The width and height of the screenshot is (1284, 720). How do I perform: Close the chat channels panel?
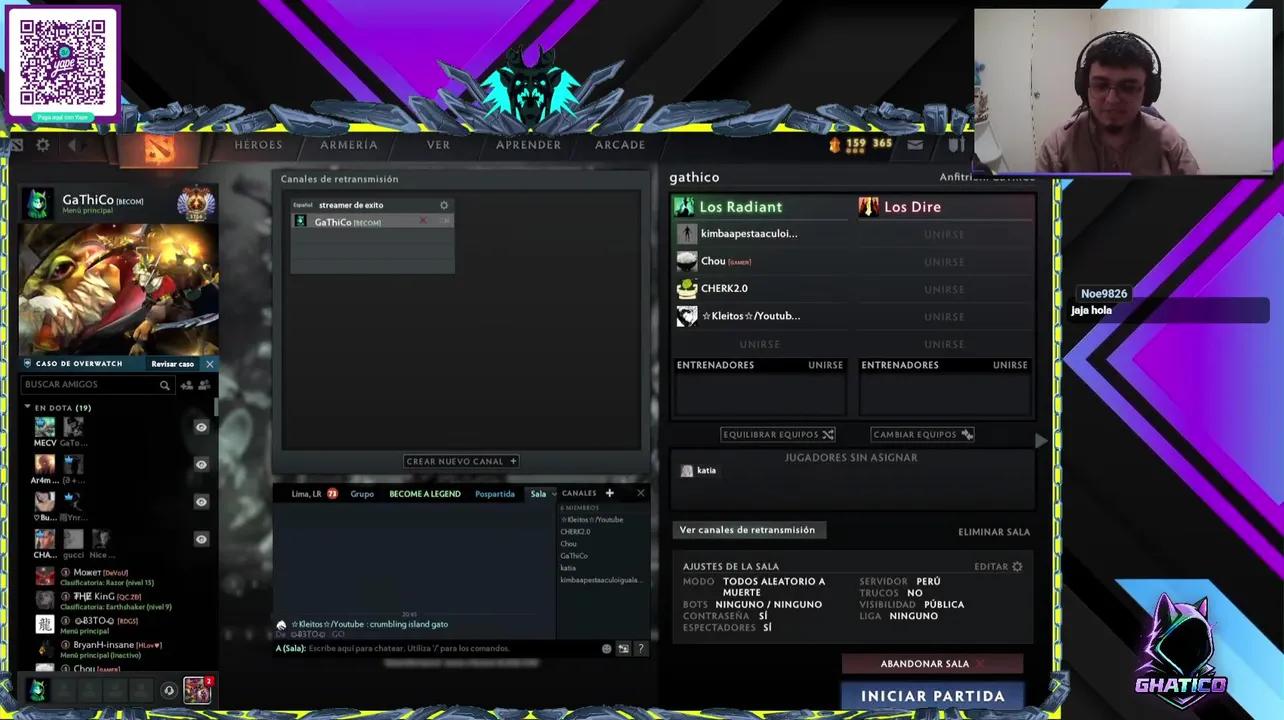(641, 493)
